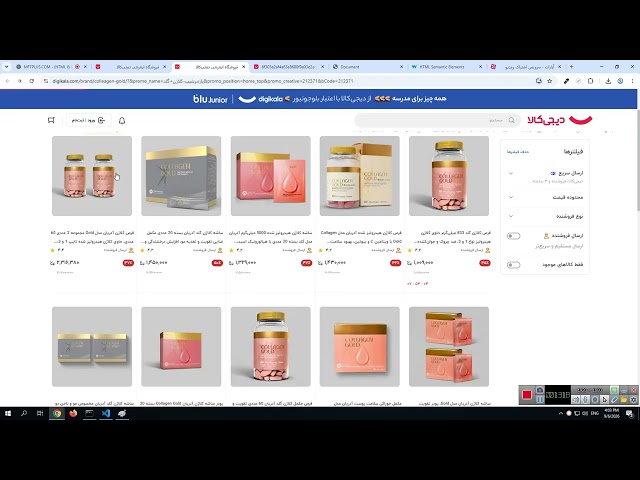Open the two small bottles product thumbnail

point(92,176)
